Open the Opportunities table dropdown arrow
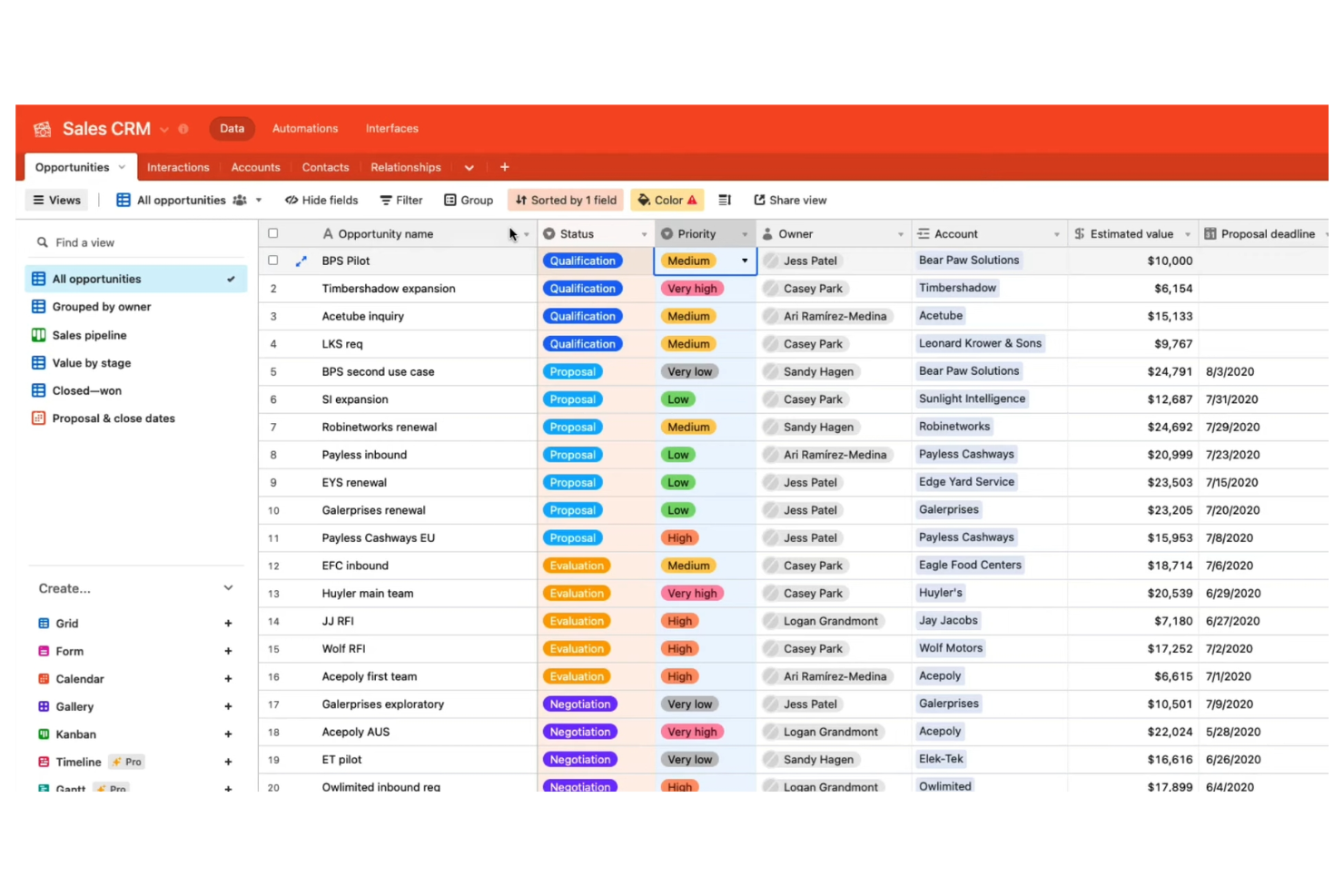 point(122,167)
